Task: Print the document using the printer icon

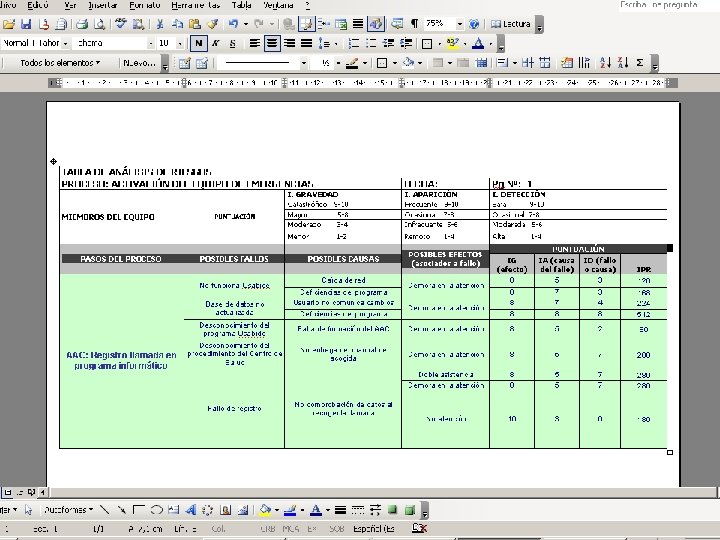Action: [x=83, y=24]
